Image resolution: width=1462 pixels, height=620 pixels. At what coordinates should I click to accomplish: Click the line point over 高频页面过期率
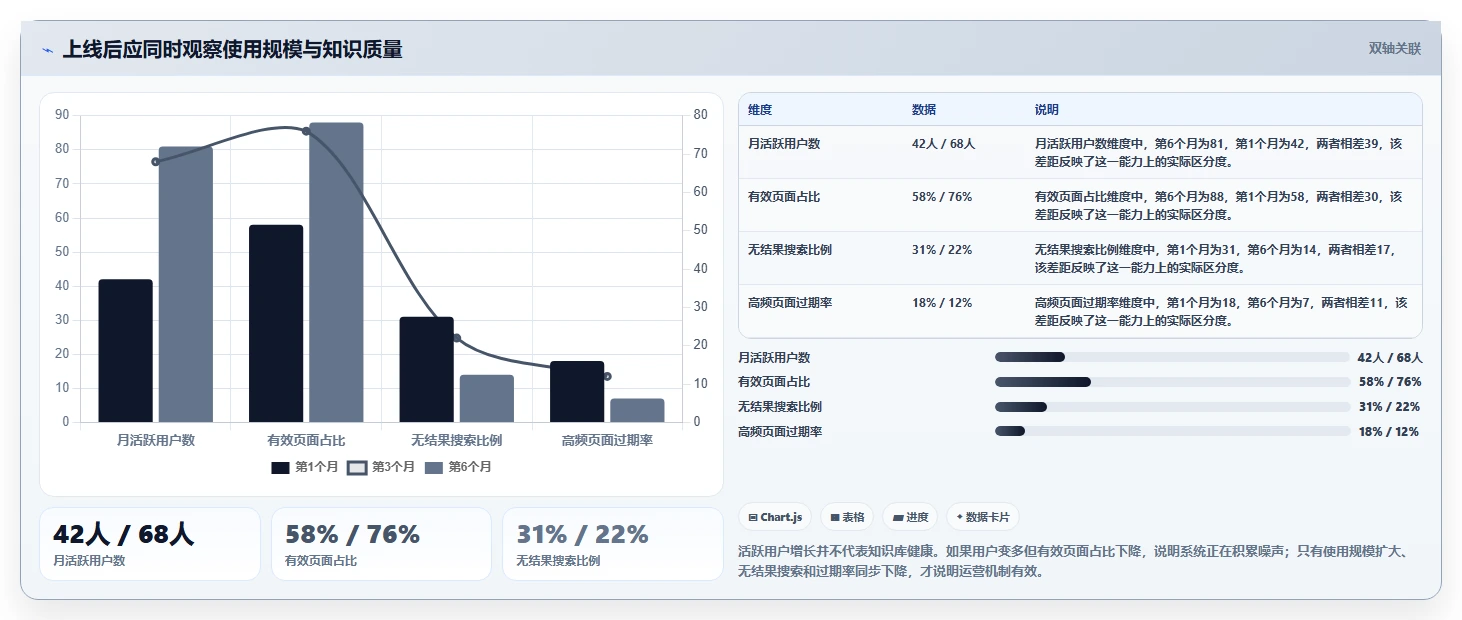click(607, 376)
